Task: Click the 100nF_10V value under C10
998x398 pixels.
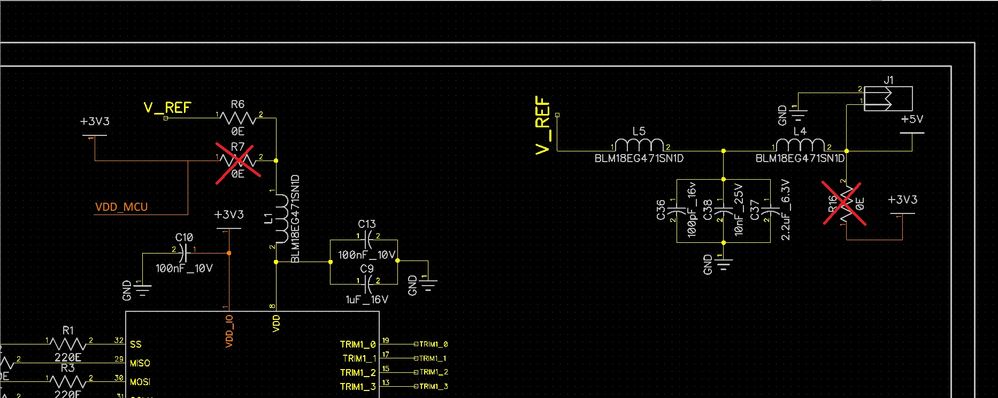Action: coord(184,268)
